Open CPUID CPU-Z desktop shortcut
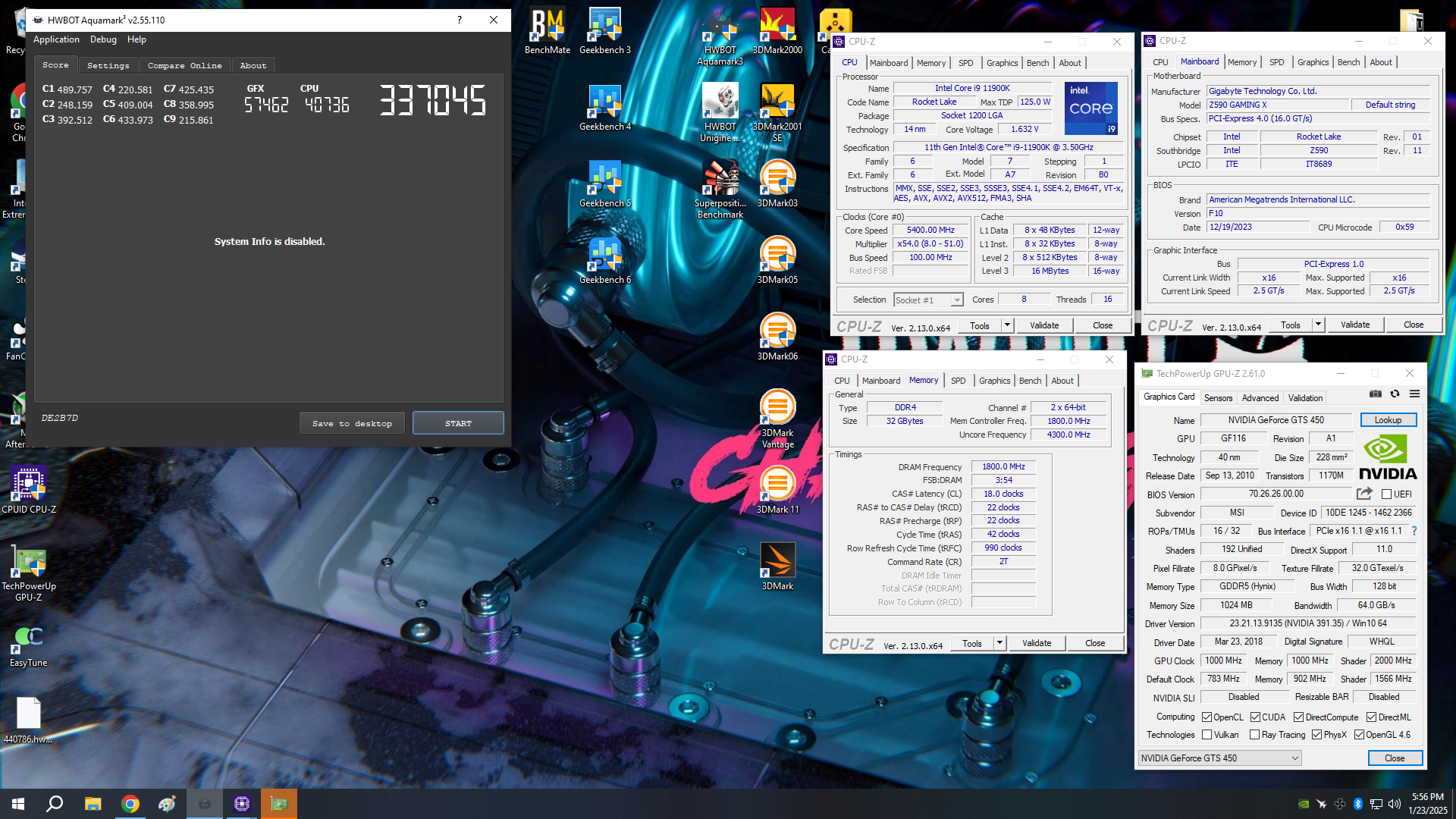This screenshot has width=1456, height=819. pos(29,491)
